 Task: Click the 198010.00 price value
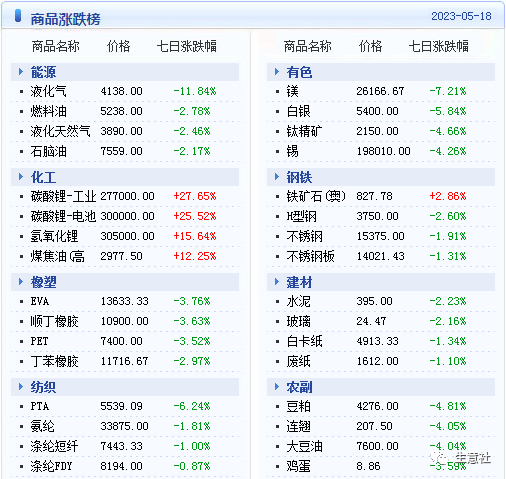pos(383,151)
